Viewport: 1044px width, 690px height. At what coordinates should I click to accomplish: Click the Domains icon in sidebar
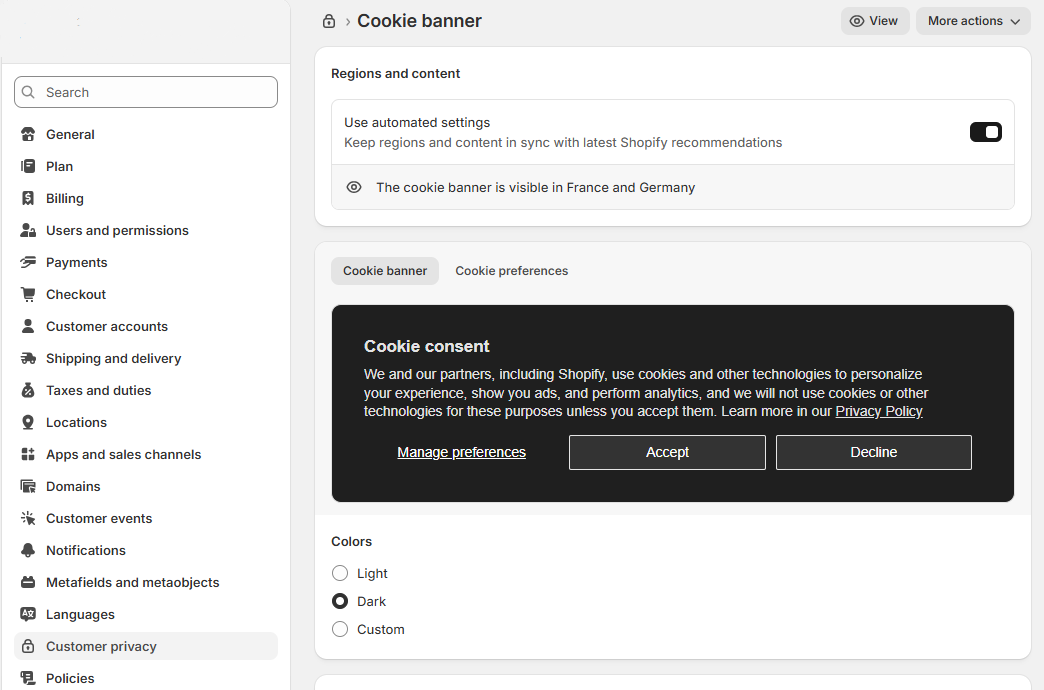click(28, 486)
